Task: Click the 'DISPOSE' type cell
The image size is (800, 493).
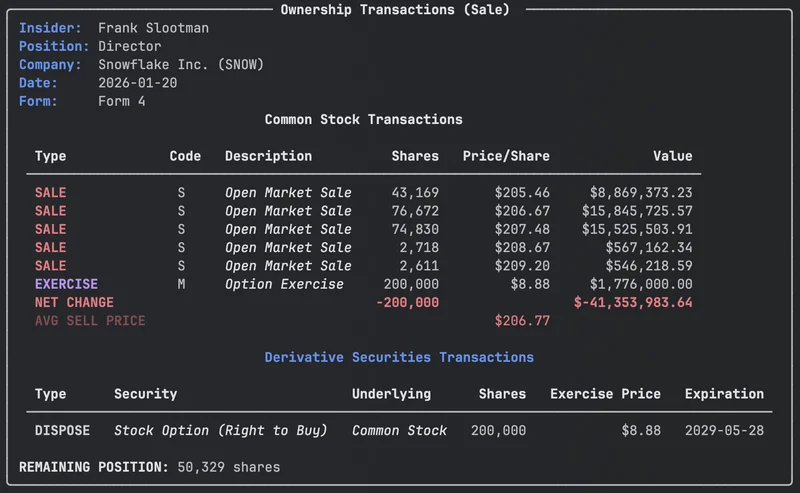Action: pyautogui.click(x=62, y=431)
